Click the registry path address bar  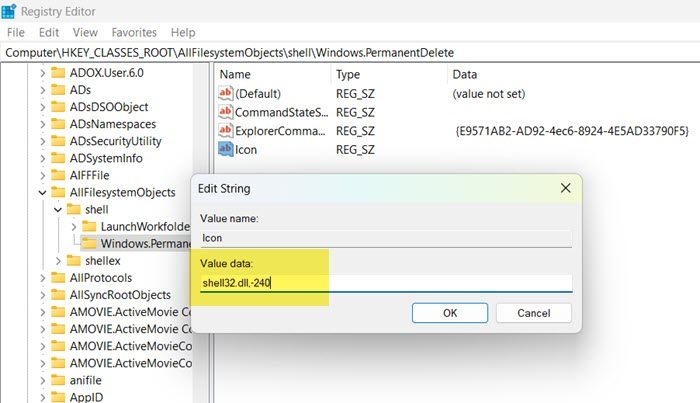click(x=350, y=51)
